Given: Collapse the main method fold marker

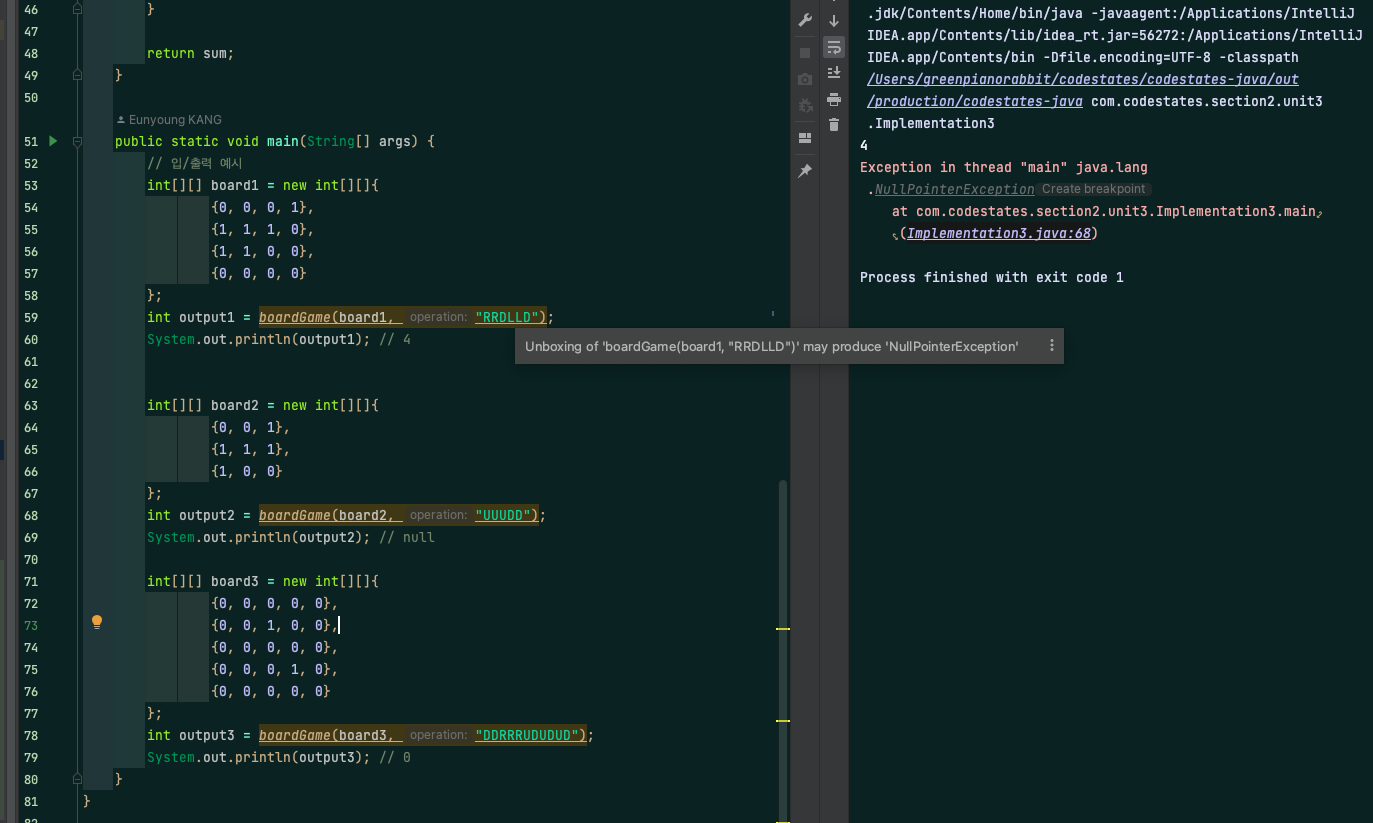Looking at the screenshot, I should (77, 141).
